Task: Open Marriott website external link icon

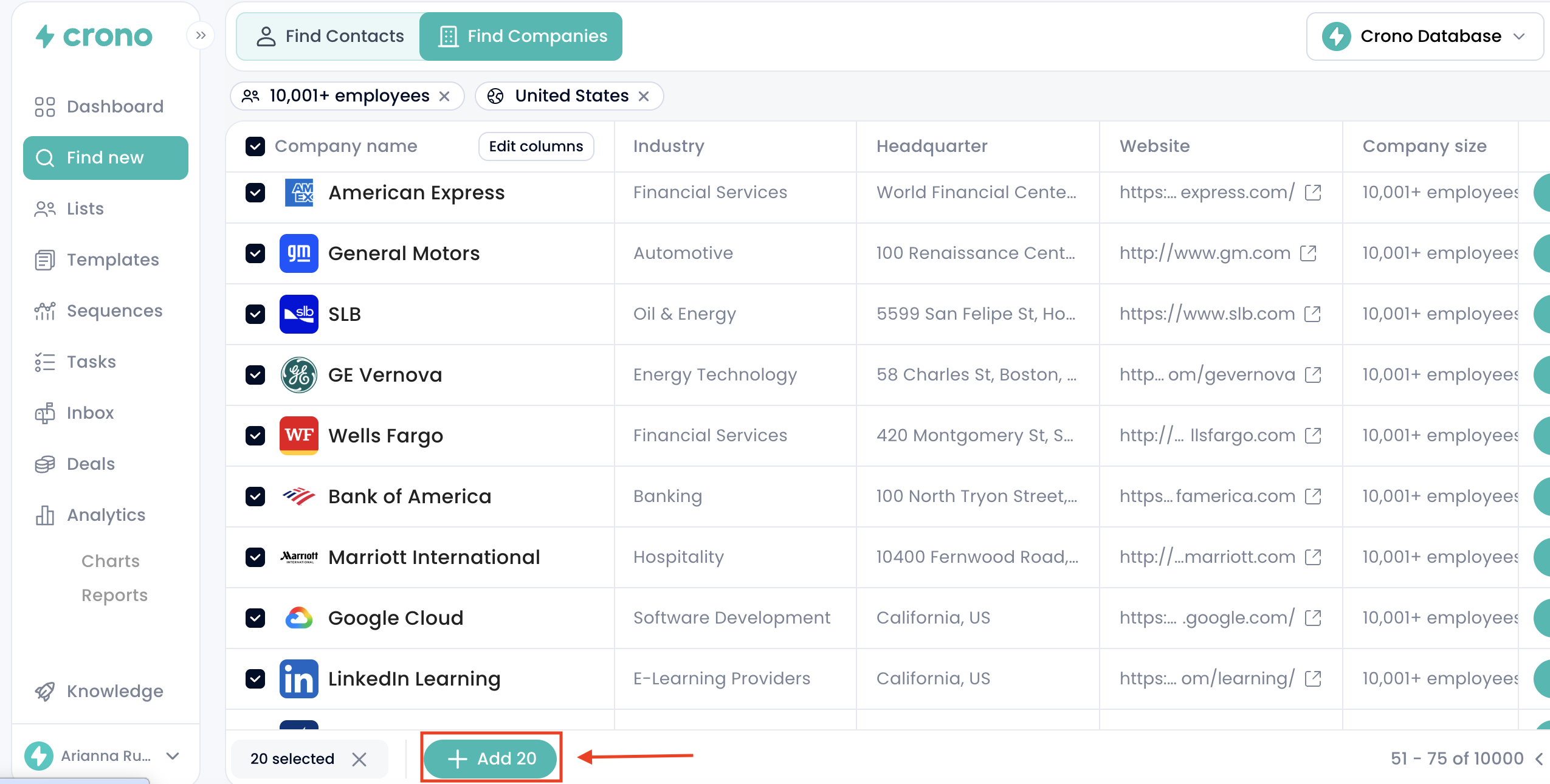Action: [1313, 557]
